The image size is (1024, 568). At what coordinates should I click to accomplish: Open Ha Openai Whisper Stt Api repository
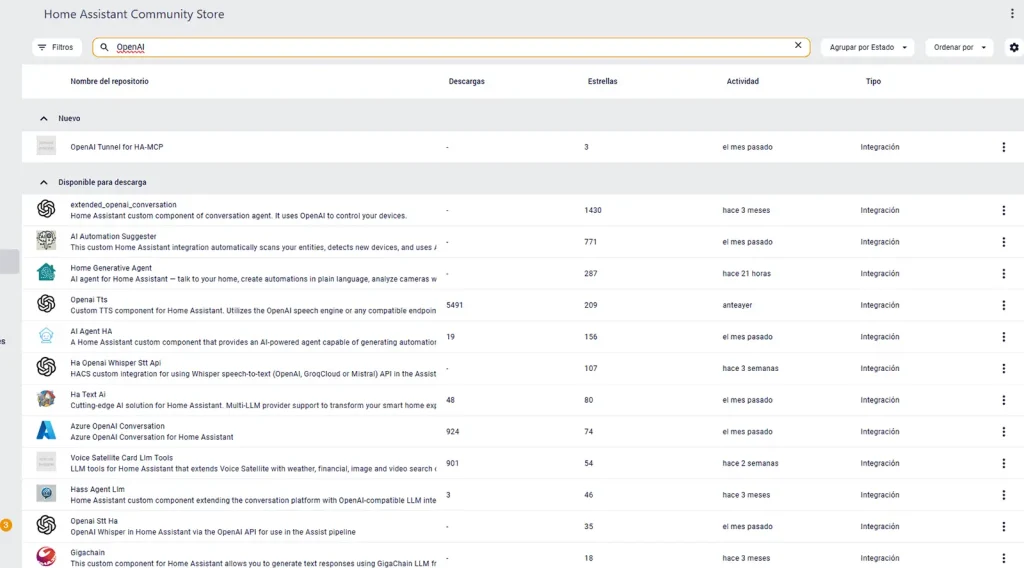point(522,369)
